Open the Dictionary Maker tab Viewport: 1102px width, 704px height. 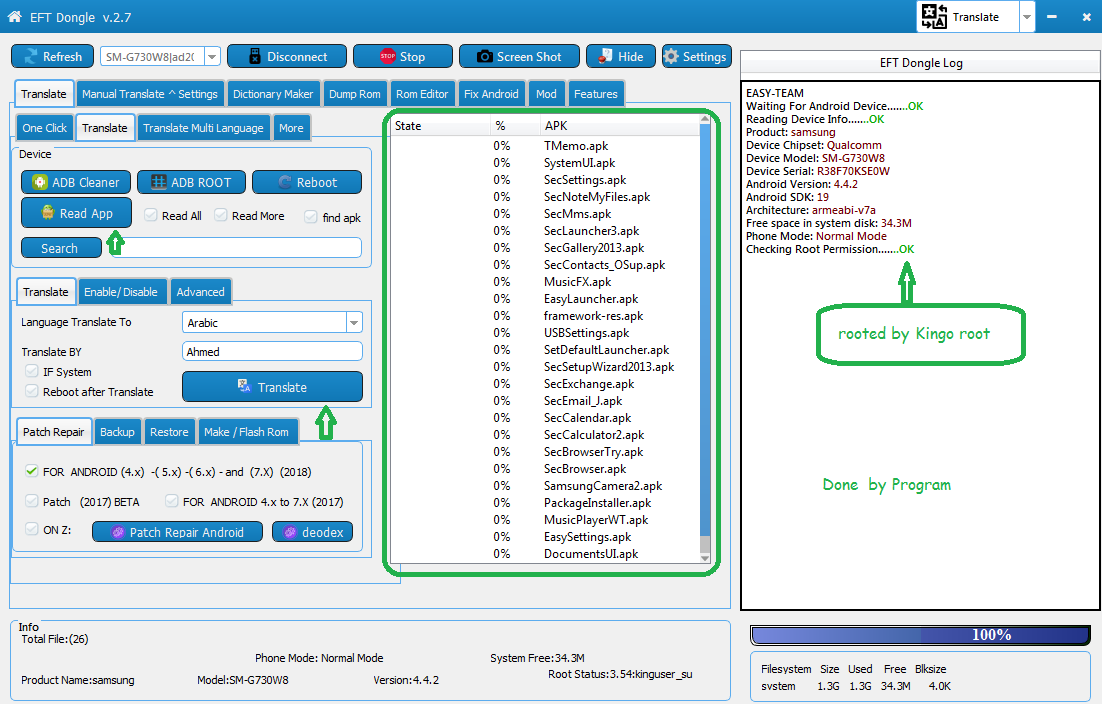(x=273, y=94)
